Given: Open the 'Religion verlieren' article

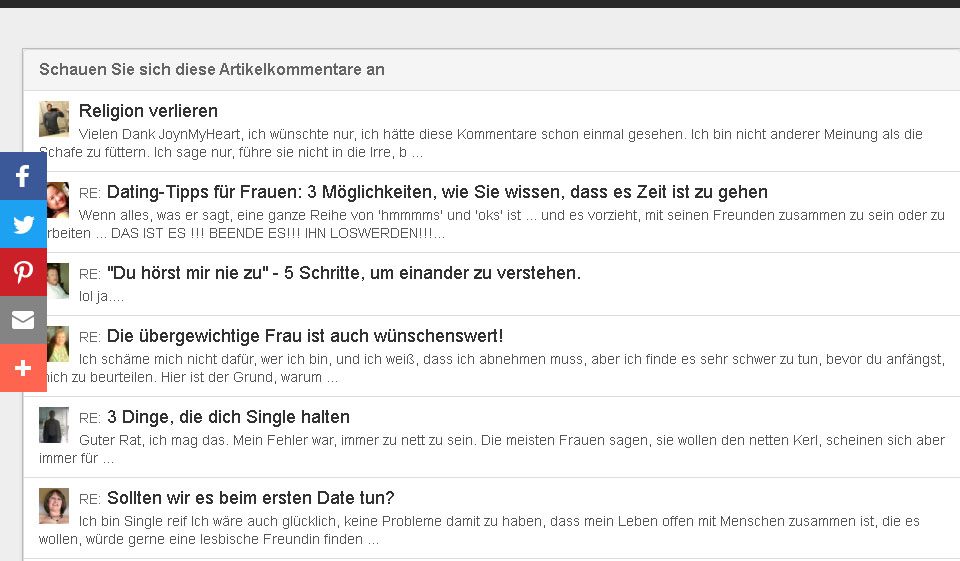Looking at the screenshot, I should (x=148, y=111).
